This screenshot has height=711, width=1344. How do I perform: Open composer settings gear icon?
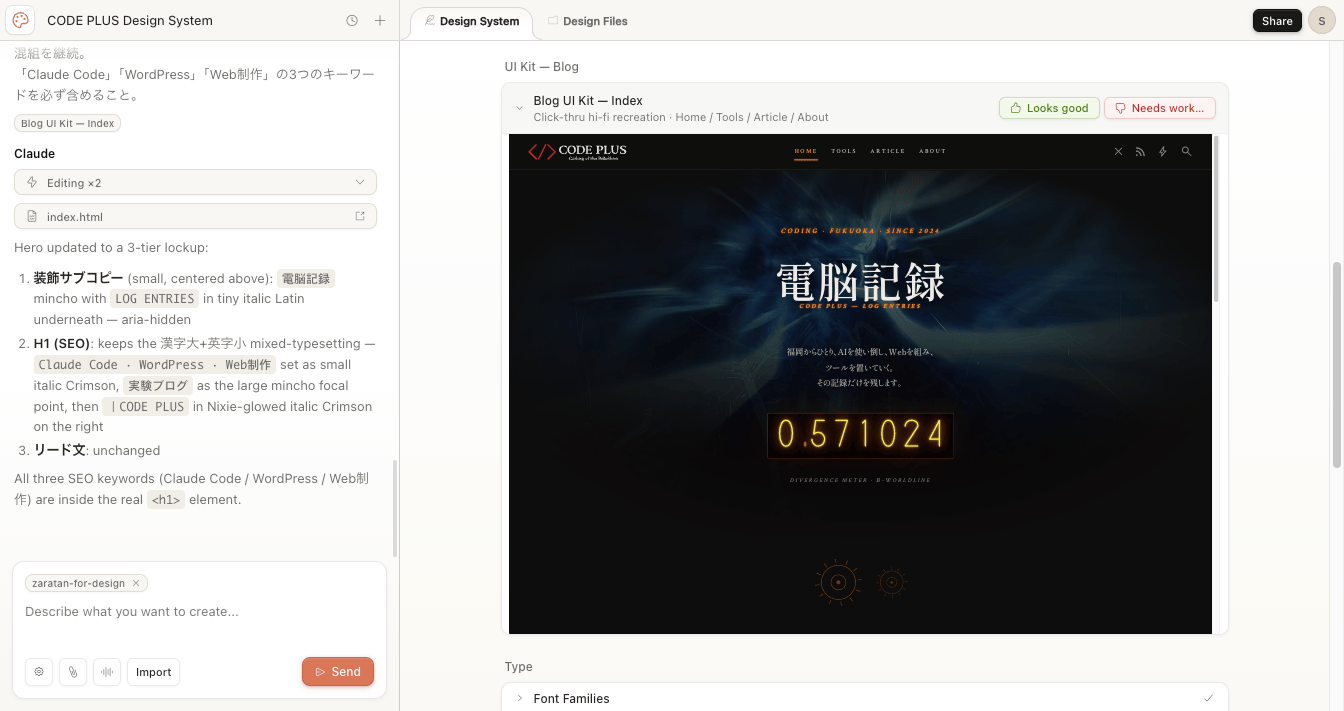[39, 672]
